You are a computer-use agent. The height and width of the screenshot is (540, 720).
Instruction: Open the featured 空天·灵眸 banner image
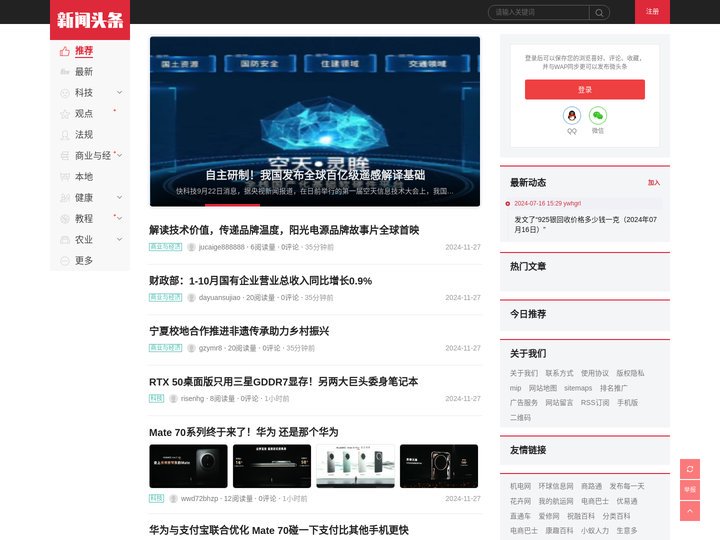[x=315, y=121]
